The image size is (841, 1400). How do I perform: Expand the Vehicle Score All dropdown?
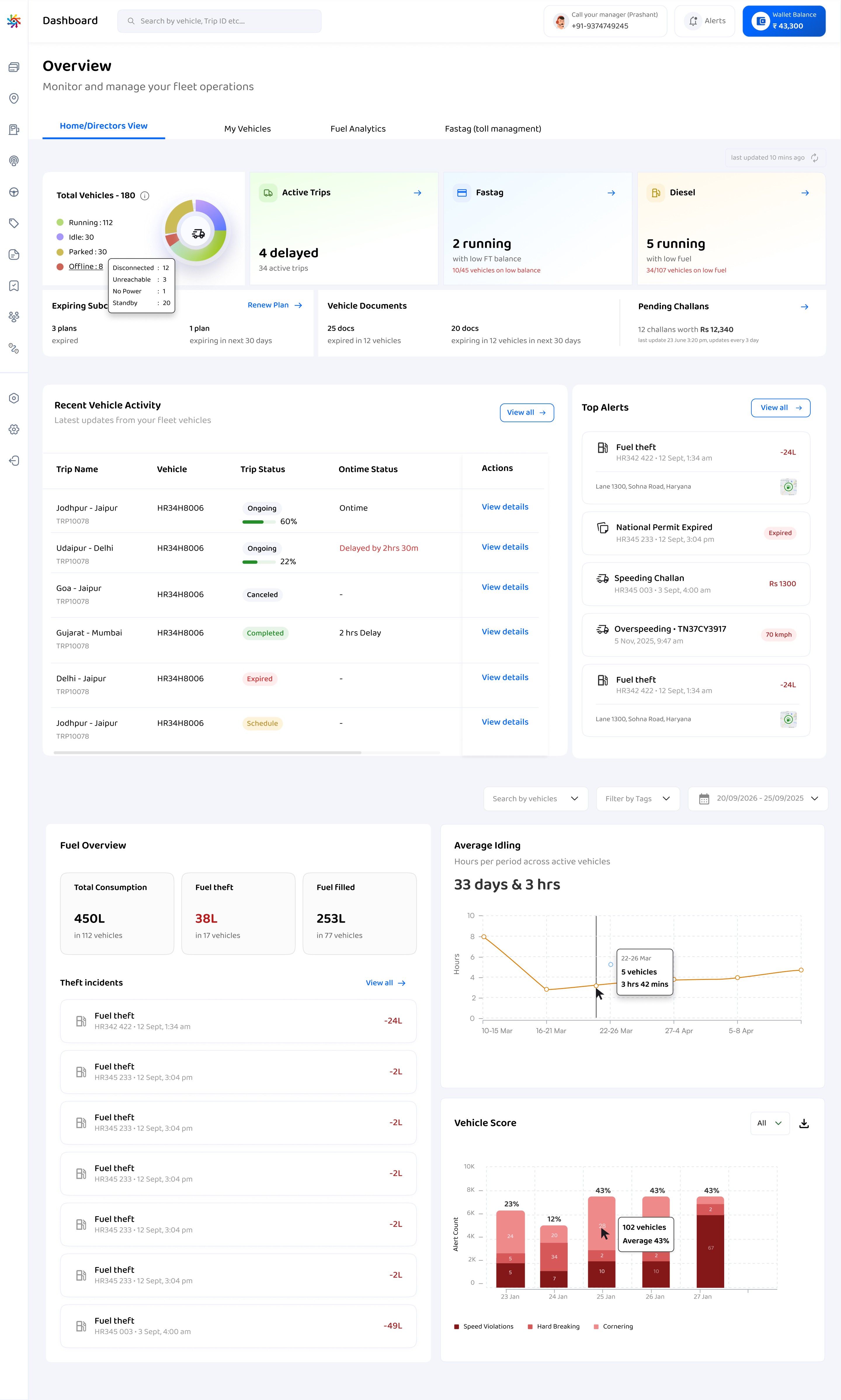pyautogui.click(x=769, y=1123)
